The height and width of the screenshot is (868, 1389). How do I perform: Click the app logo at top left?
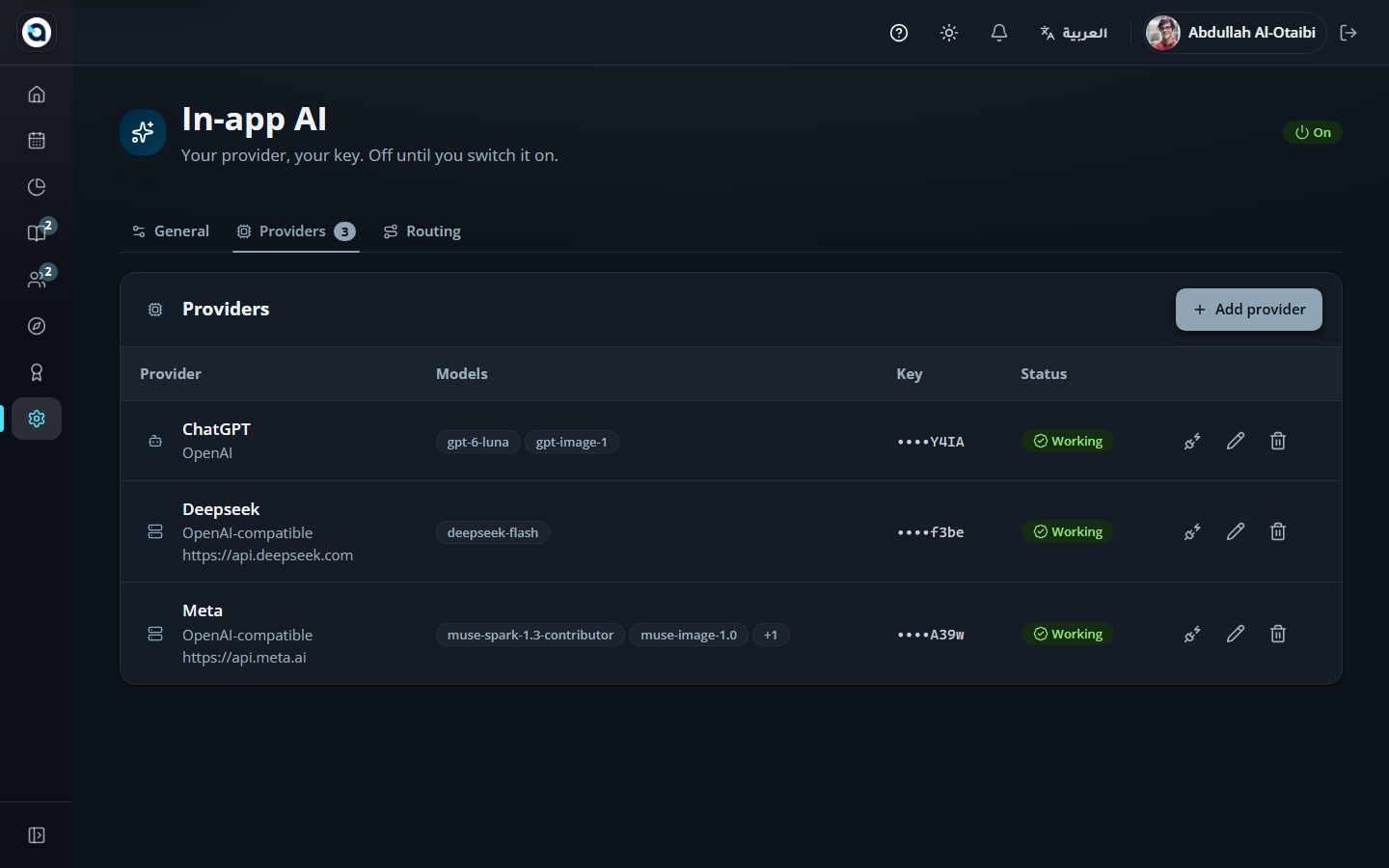(37, 32)
